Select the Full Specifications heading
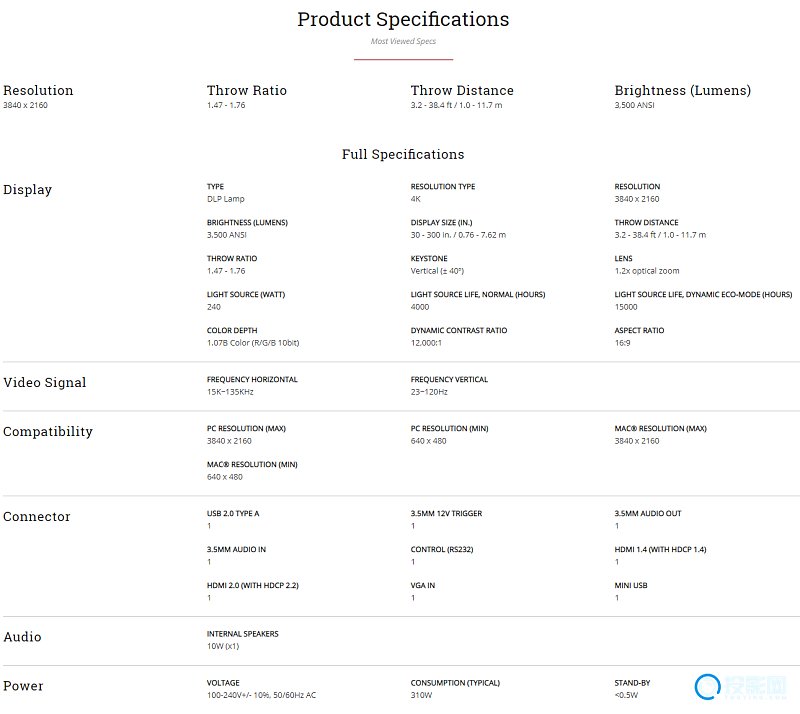The height and width of the screenshot is (714, 800). click(x=403, y=154)
